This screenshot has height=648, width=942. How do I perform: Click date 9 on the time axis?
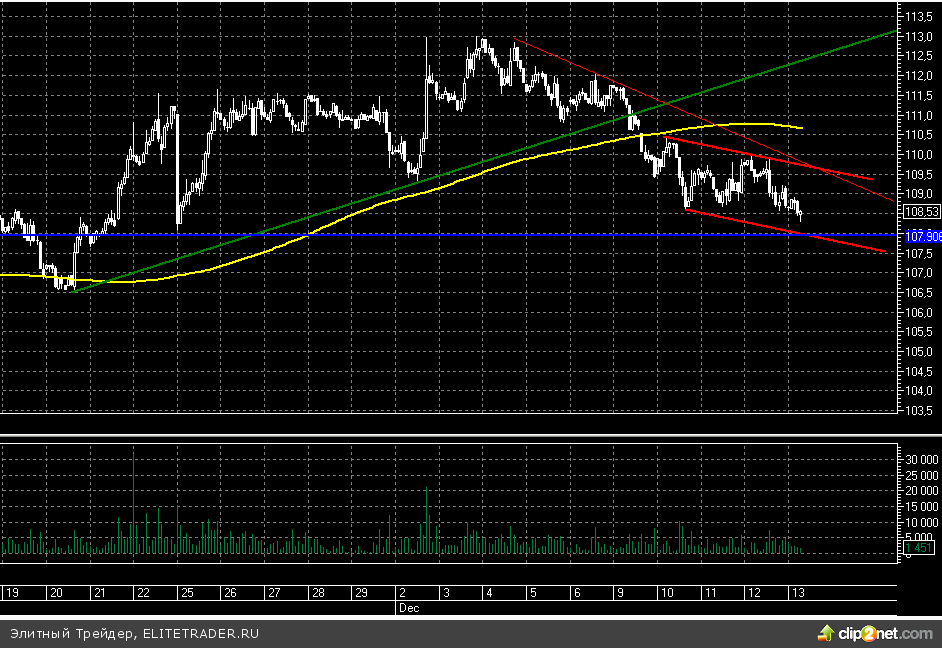click(x=621, y=593)
